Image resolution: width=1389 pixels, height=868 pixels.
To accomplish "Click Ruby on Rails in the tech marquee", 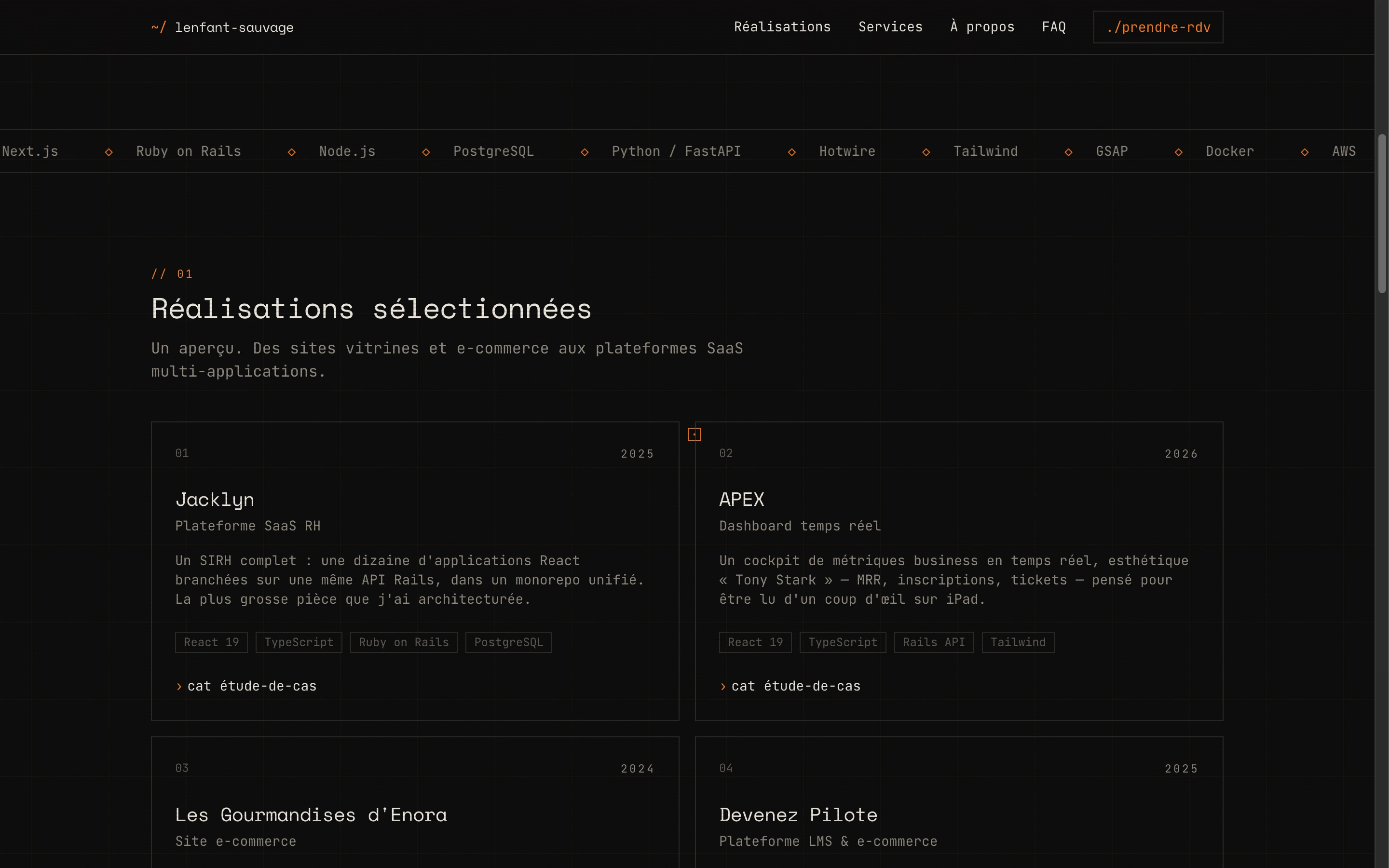I will coord(188,151).
